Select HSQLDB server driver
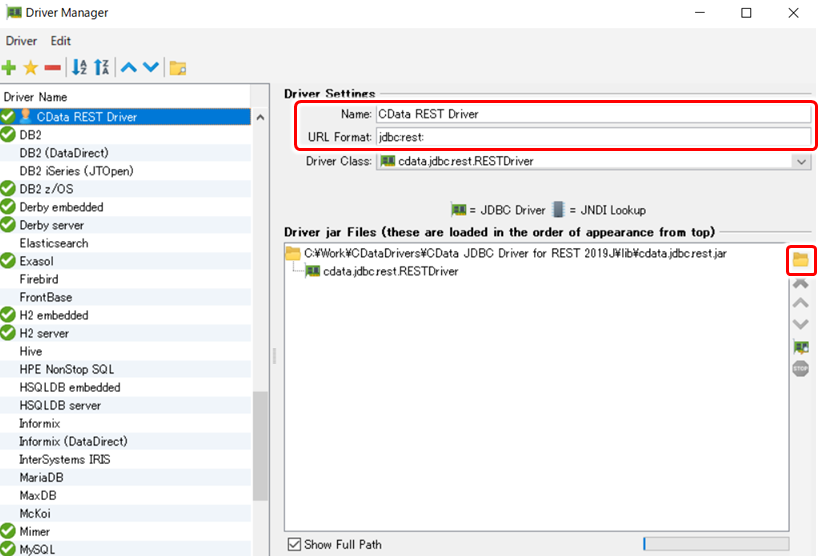 [125, 405]
